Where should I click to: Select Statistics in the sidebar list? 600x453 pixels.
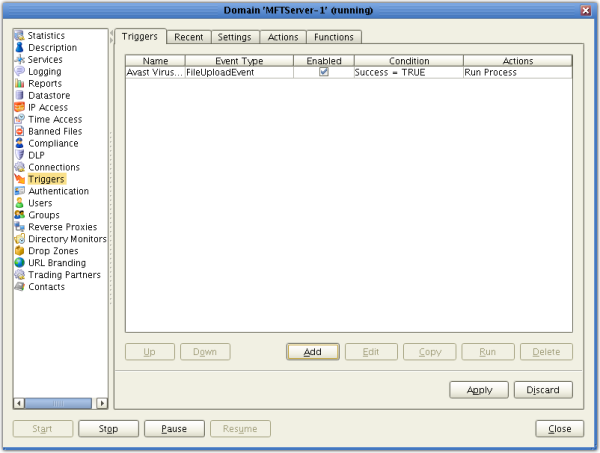click(x=46, y=36)
